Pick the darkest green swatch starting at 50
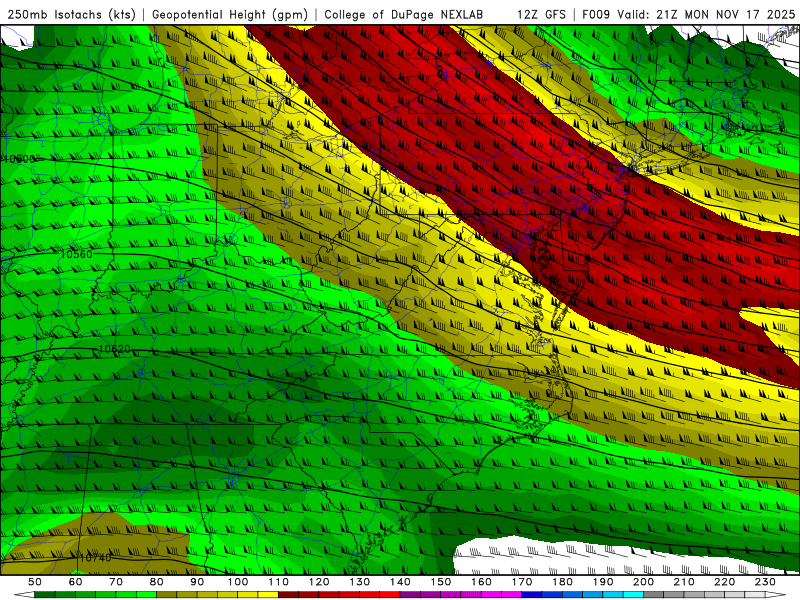 [45, 594]
